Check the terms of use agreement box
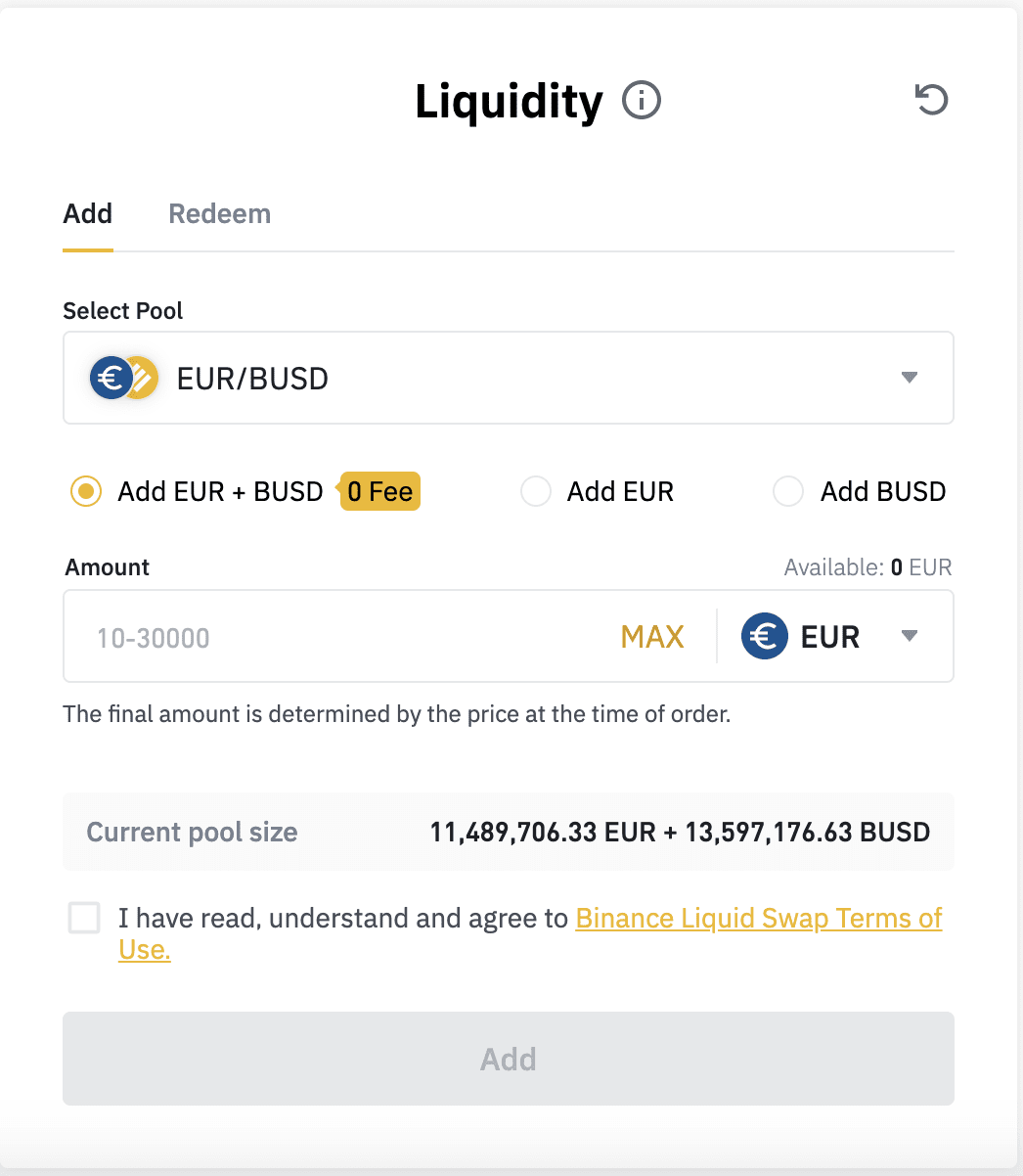Screen dimensions: 1023x1176 (84, 918)
